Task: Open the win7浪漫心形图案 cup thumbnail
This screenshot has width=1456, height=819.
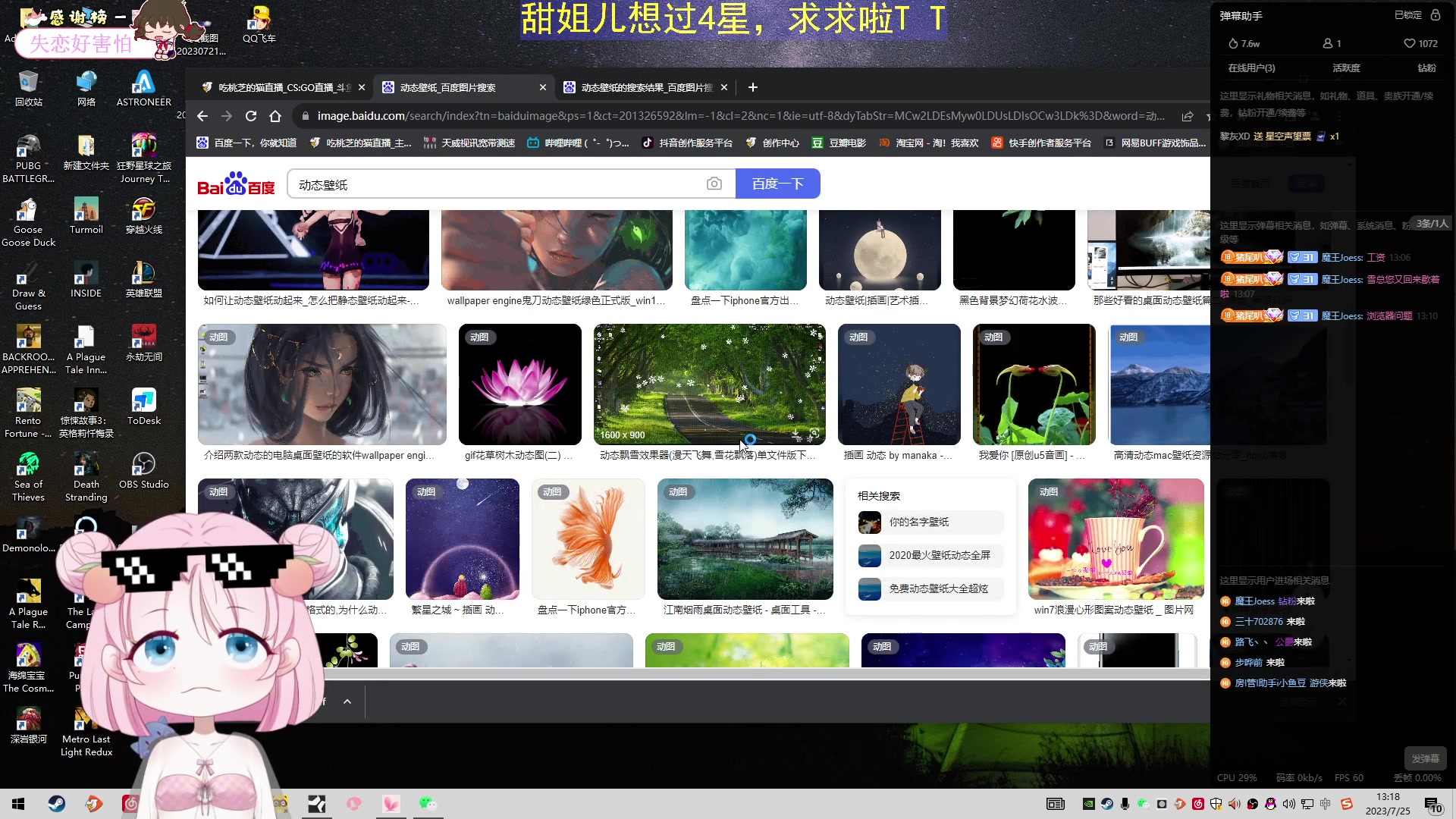Action: tap(1116, 539)
